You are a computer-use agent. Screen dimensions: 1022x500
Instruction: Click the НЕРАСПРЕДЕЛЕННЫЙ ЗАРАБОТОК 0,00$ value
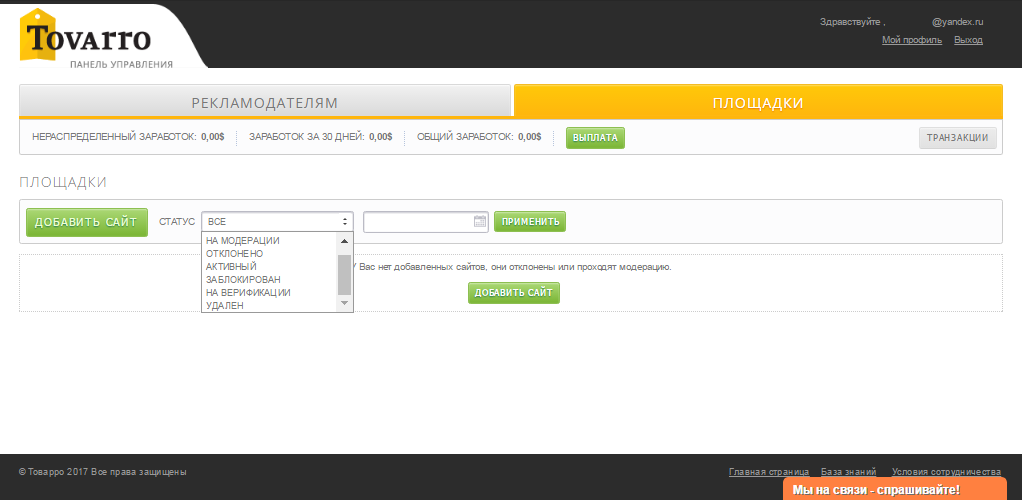click(212, 138)
